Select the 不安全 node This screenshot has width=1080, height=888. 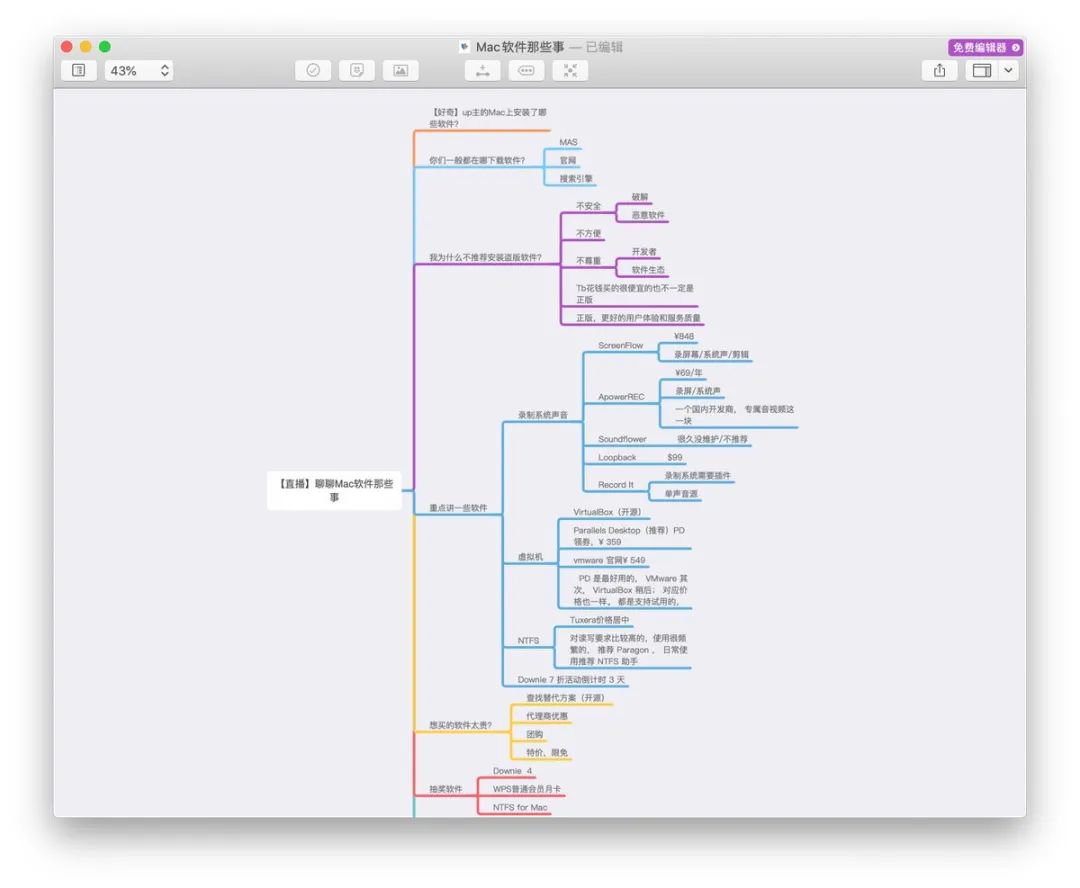588,206
